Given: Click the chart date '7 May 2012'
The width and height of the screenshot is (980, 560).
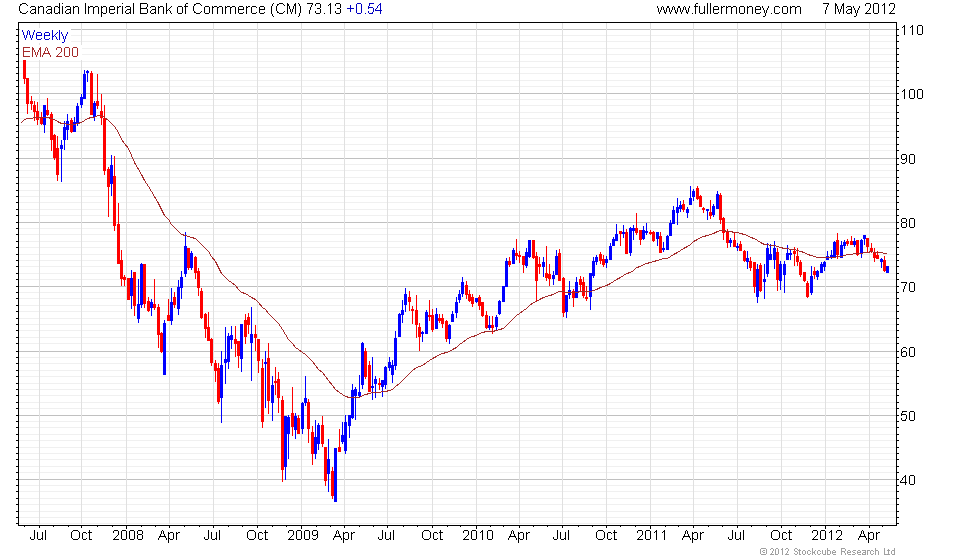Looking at the screenshot, I should pos(859,9).
